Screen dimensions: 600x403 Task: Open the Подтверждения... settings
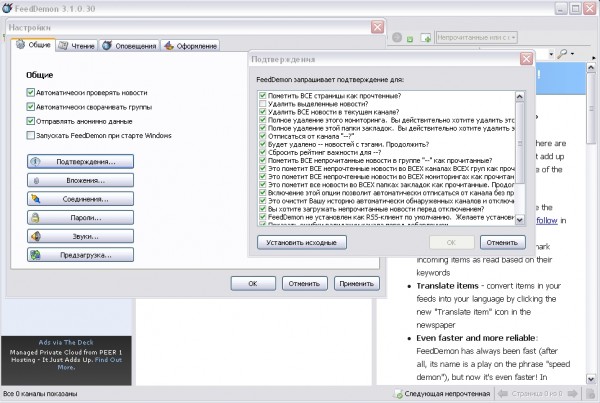point(80,162)
